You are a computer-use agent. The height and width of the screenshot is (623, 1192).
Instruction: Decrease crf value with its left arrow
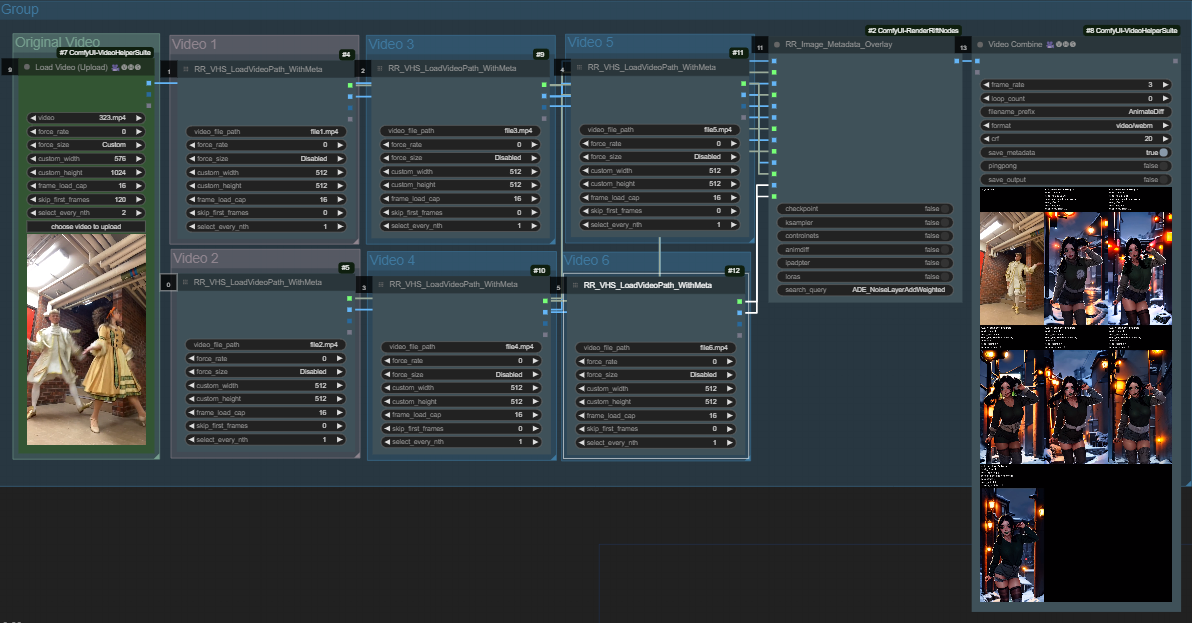(x=987, y=139)
